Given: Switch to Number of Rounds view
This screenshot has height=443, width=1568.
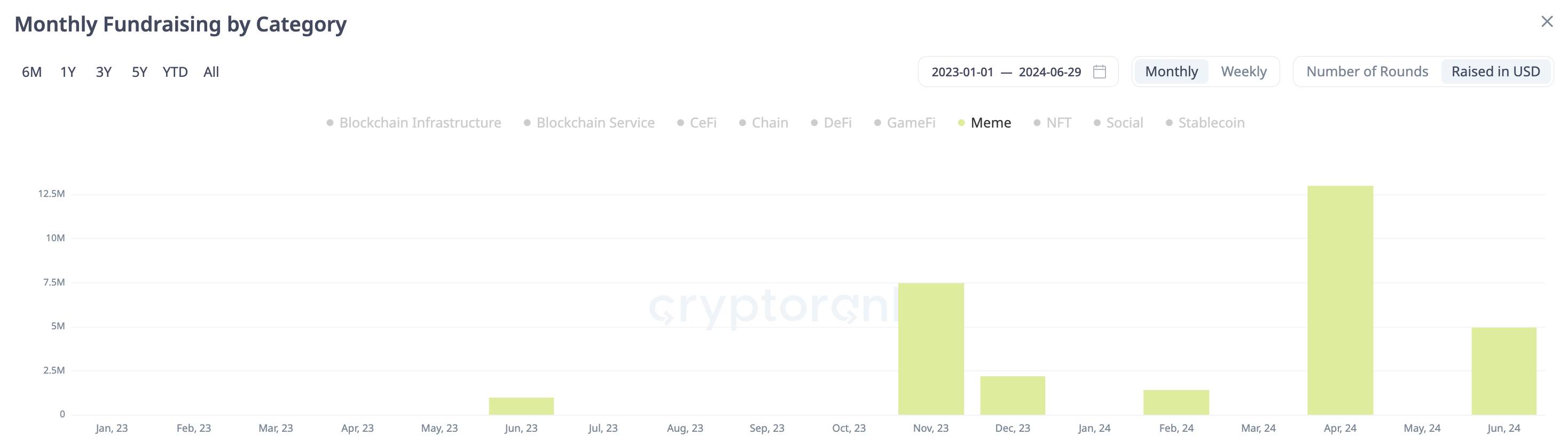Looking at the screenshot, I should 1367,72.
